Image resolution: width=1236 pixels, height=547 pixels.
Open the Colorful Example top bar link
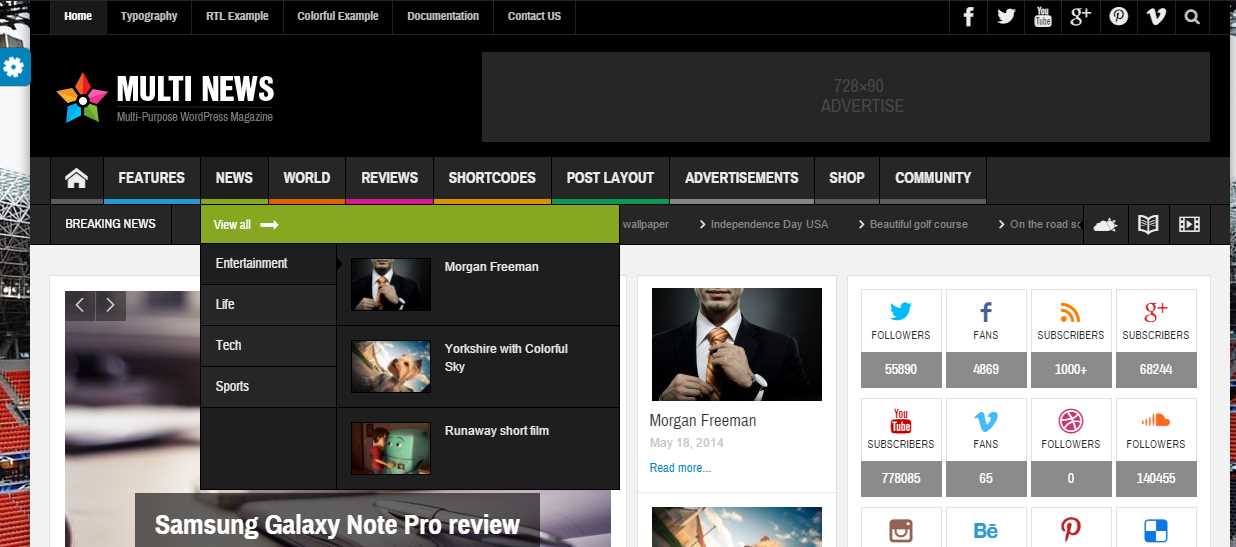point(338,16)
